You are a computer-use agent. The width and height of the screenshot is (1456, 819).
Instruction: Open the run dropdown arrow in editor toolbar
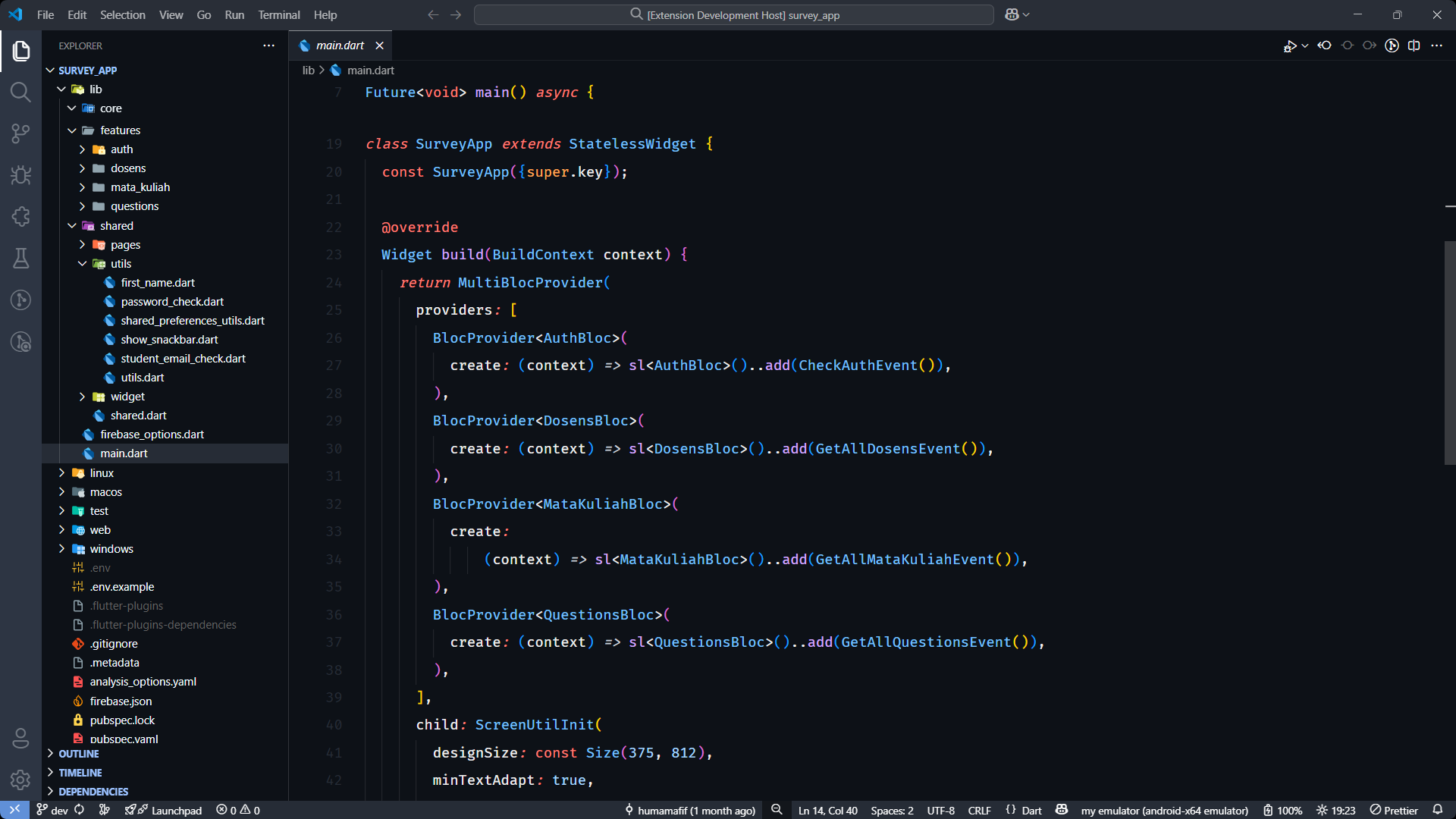pos(1304,45)
